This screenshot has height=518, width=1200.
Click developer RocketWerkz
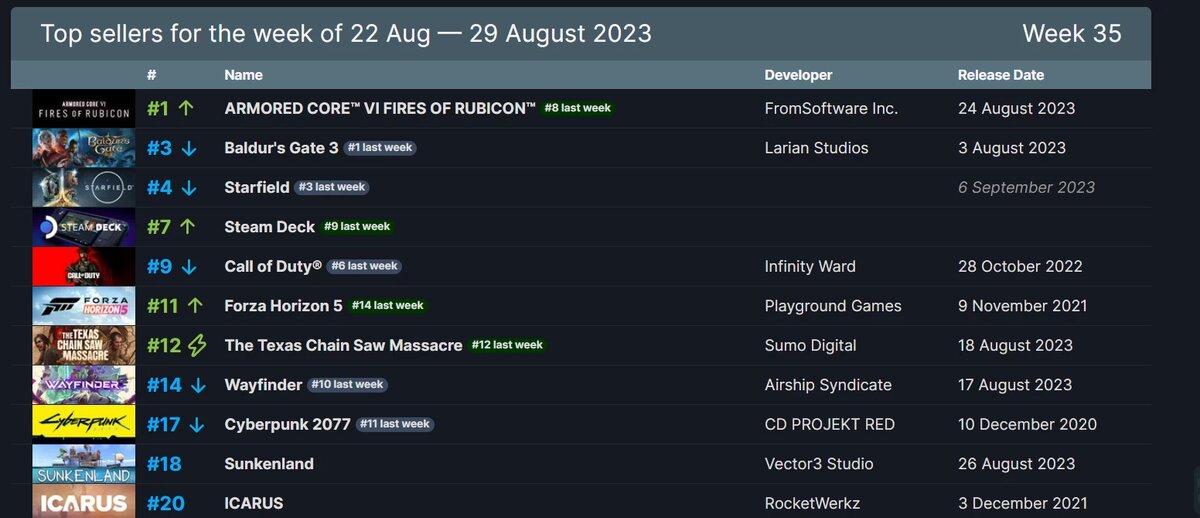(x=814, y=503)
